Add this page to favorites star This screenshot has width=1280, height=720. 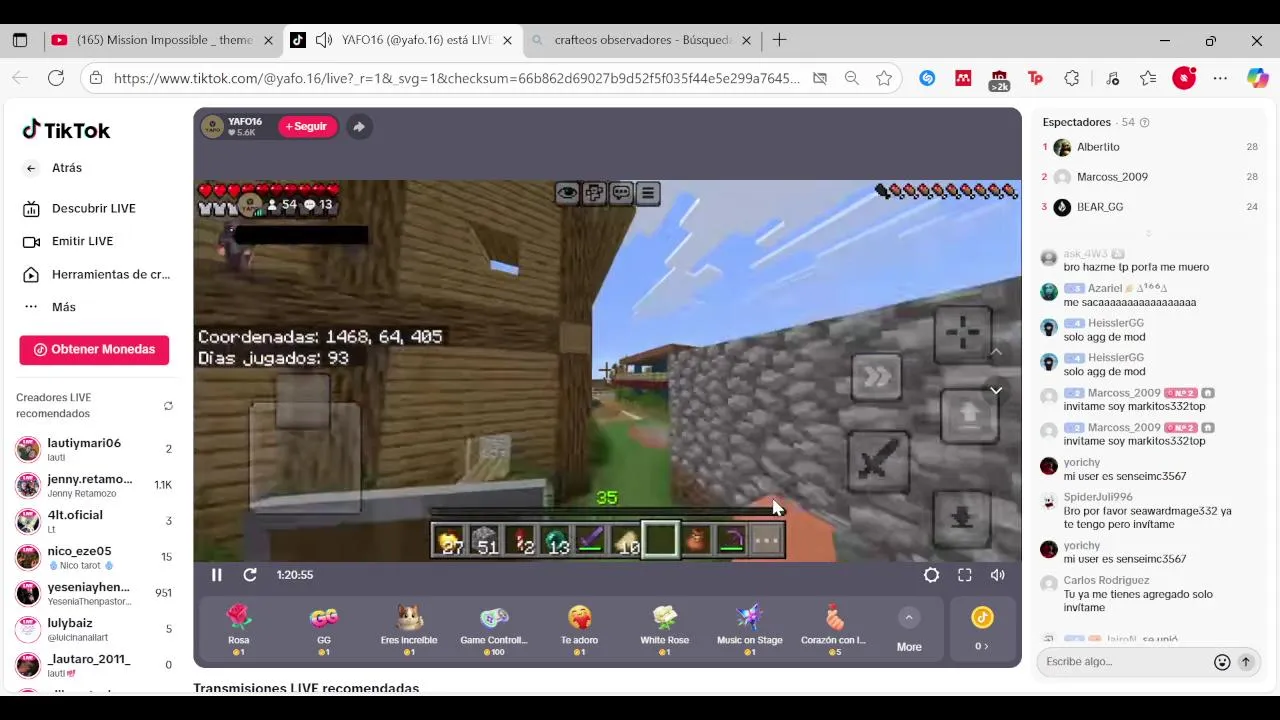coord(884,78)
